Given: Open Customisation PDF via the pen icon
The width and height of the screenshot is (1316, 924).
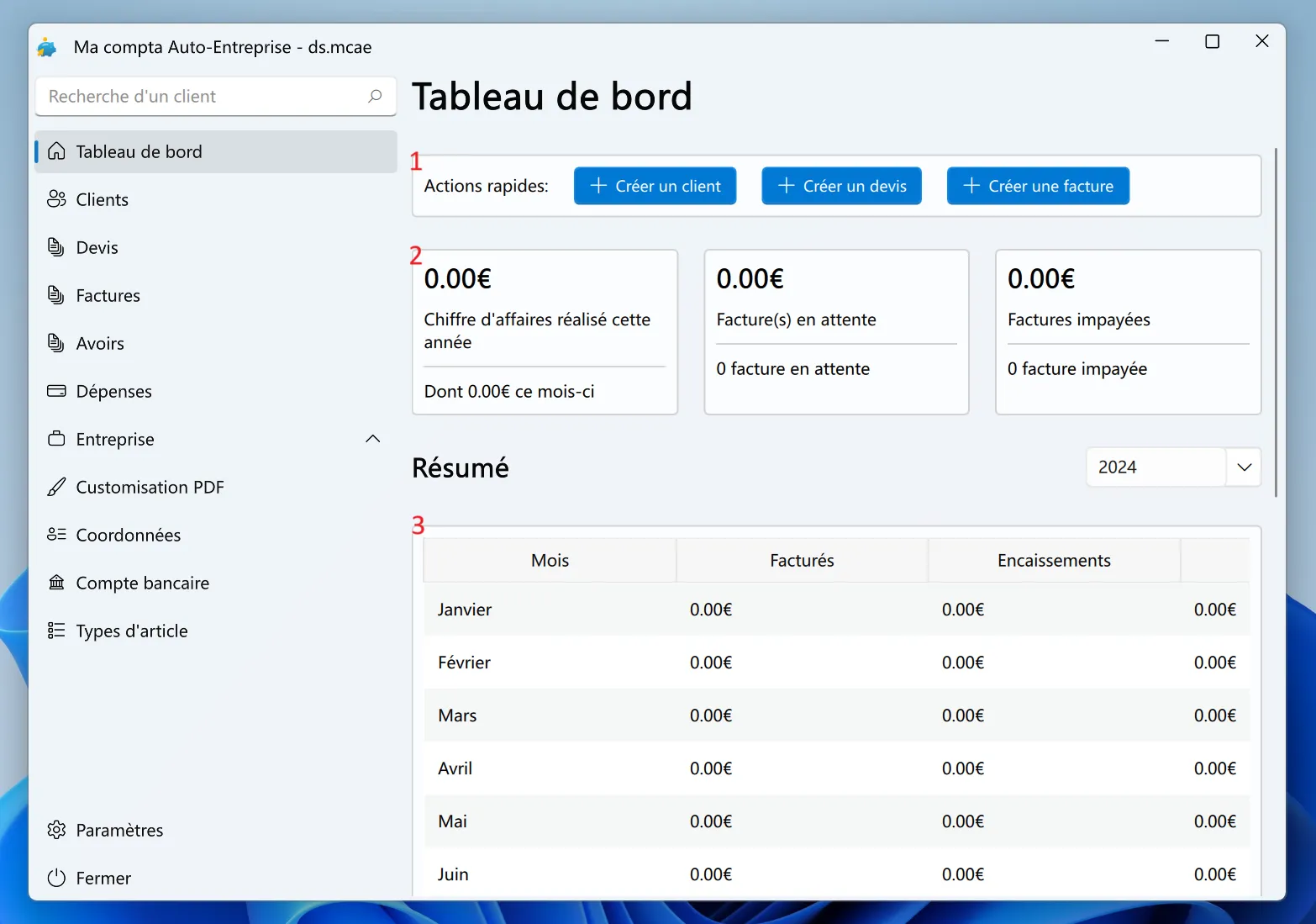Looking at the screenshot, I should coord(56,487).
